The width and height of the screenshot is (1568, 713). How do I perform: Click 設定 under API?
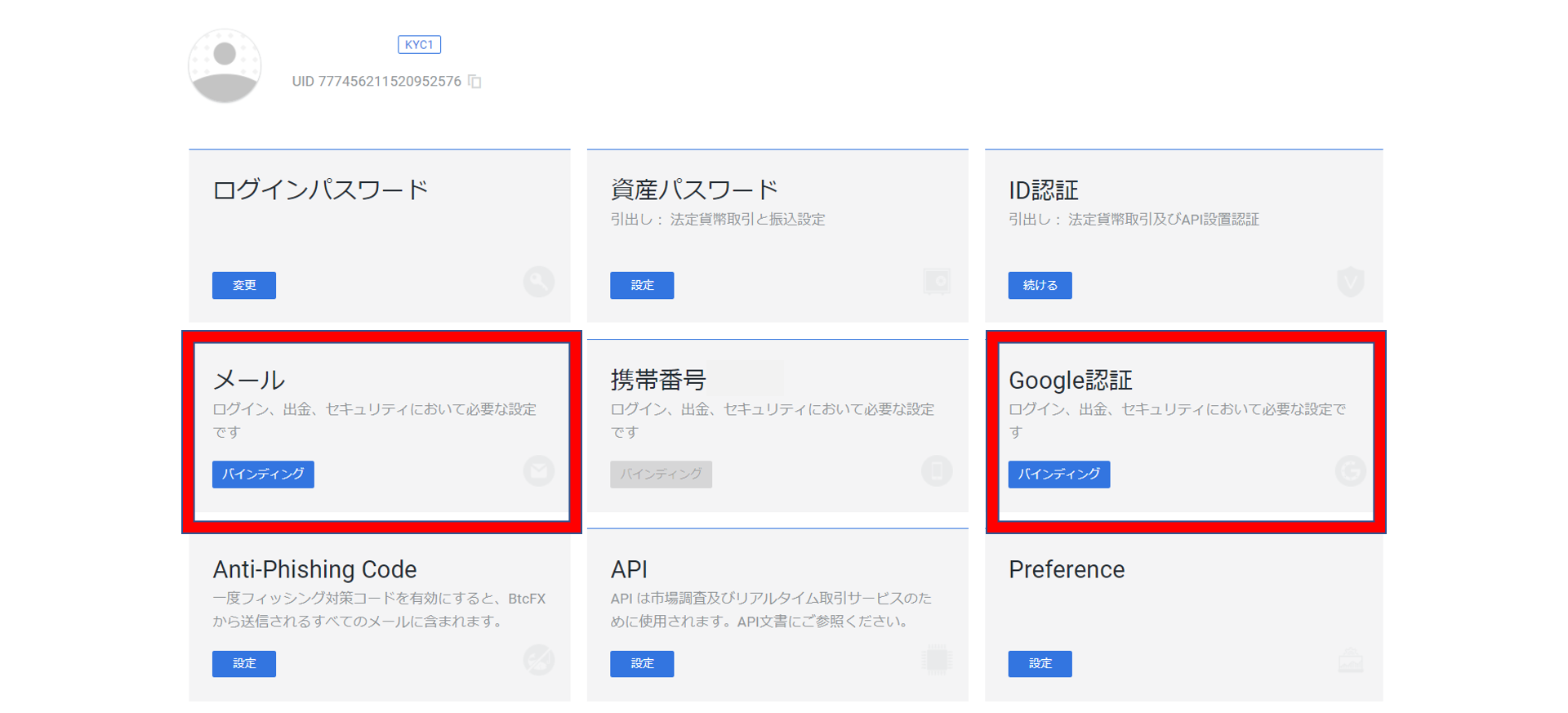[642, 664]
